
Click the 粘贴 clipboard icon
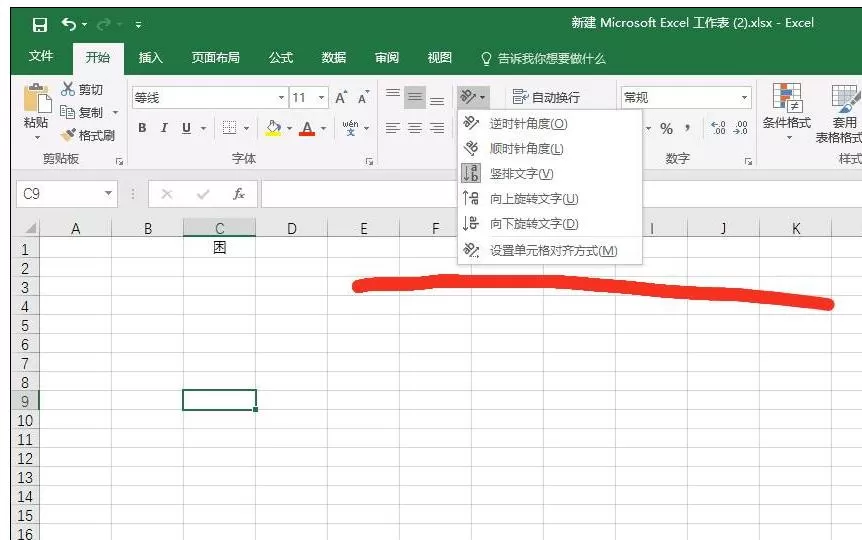(37, 99)
